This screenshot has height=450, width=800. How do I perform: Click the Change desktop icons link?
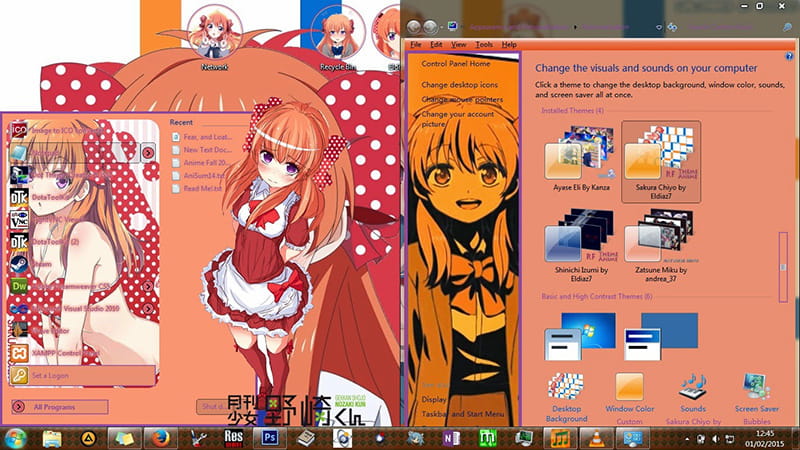(459, 84)
